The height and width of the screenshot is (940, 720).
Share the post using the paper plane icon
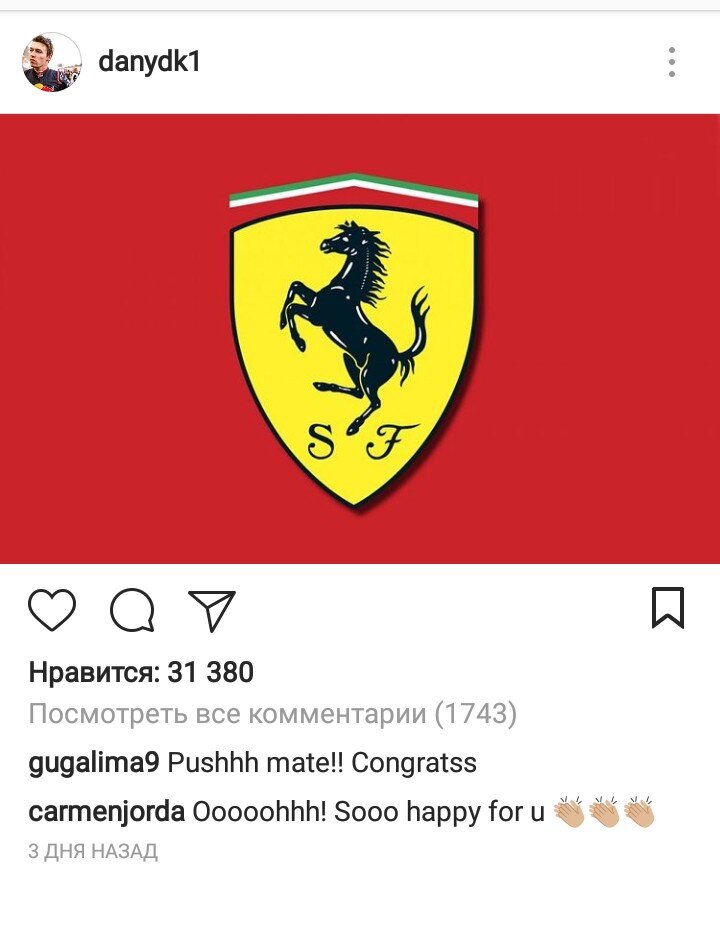[x=212, y=610]
